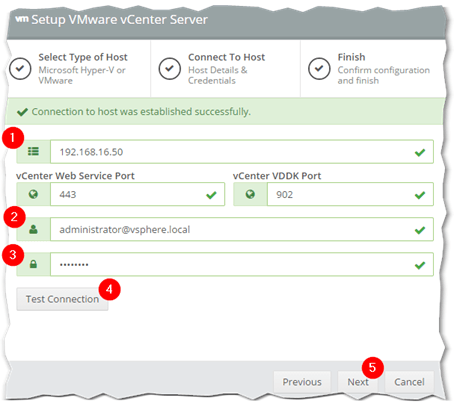The height and width of the screenshot is (407, 454).
Task: Click the VMware vm logo in the header
Action: (x=22, y=19)
